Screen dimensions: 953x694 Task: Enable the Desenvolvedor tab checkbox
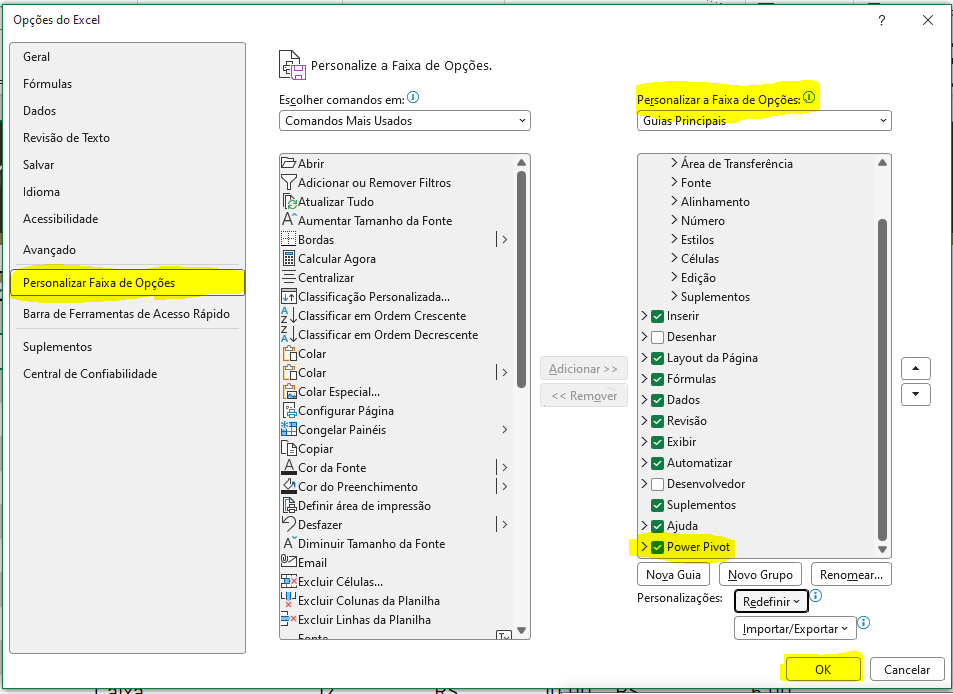click(x=657, y=484)
